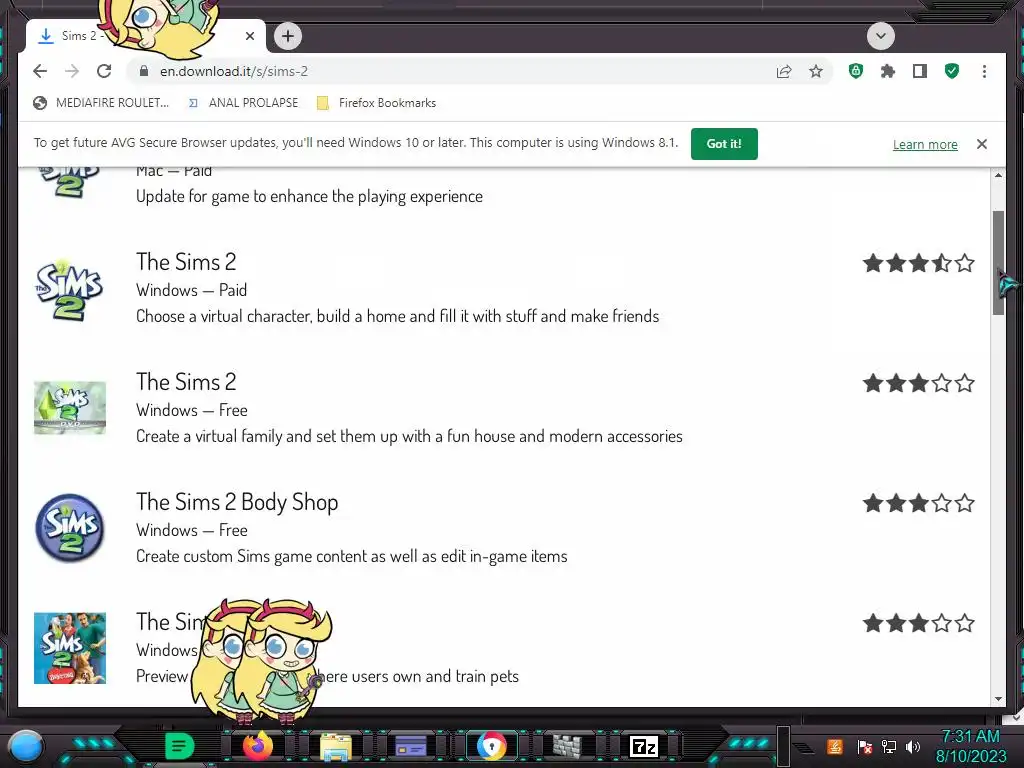
Task: Click 'Update for game to enhance' text
Action: [310, 197]
